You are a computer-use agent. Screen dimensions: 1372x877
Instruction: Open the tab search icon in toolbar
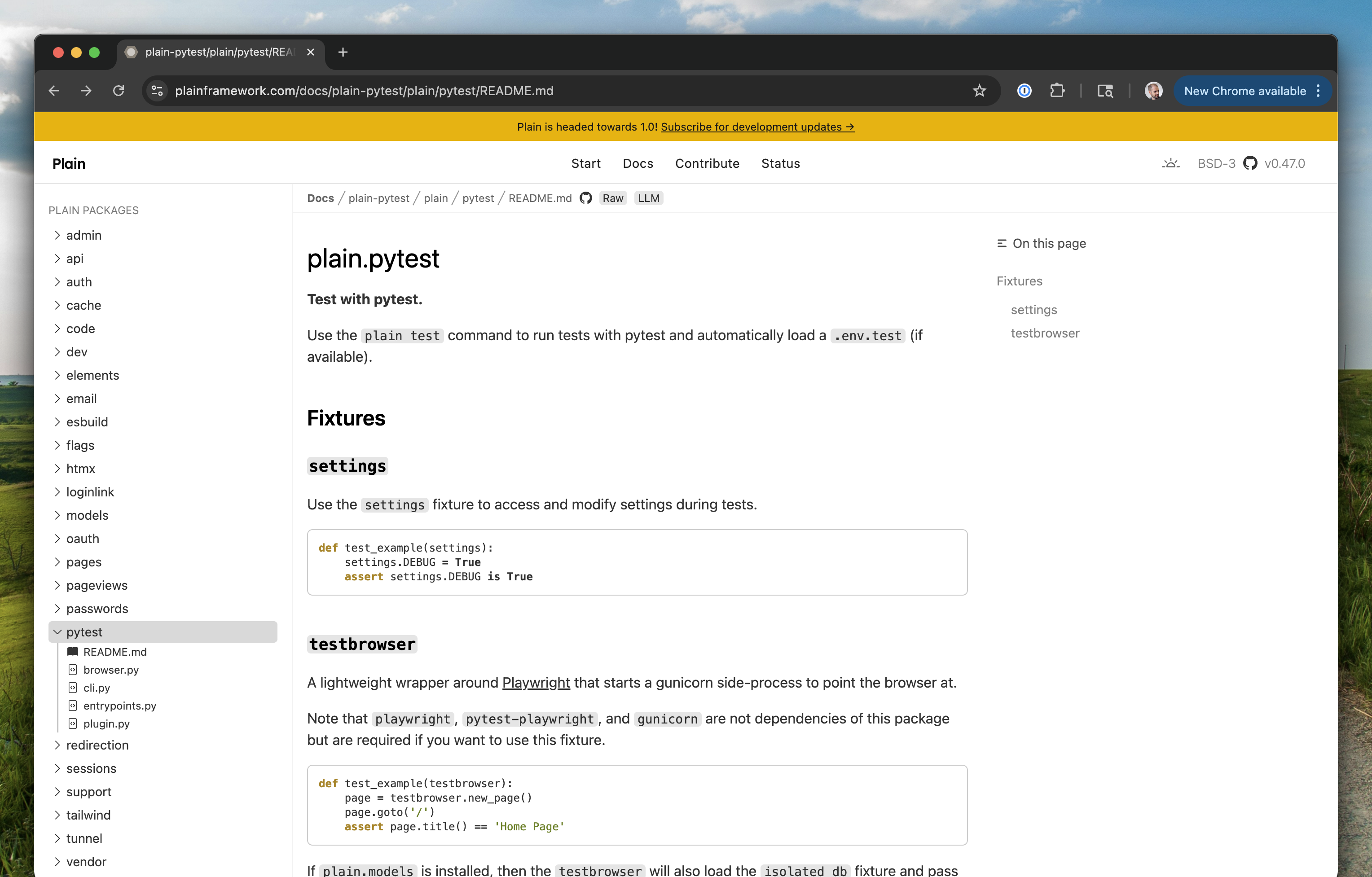click(1105, 91)
